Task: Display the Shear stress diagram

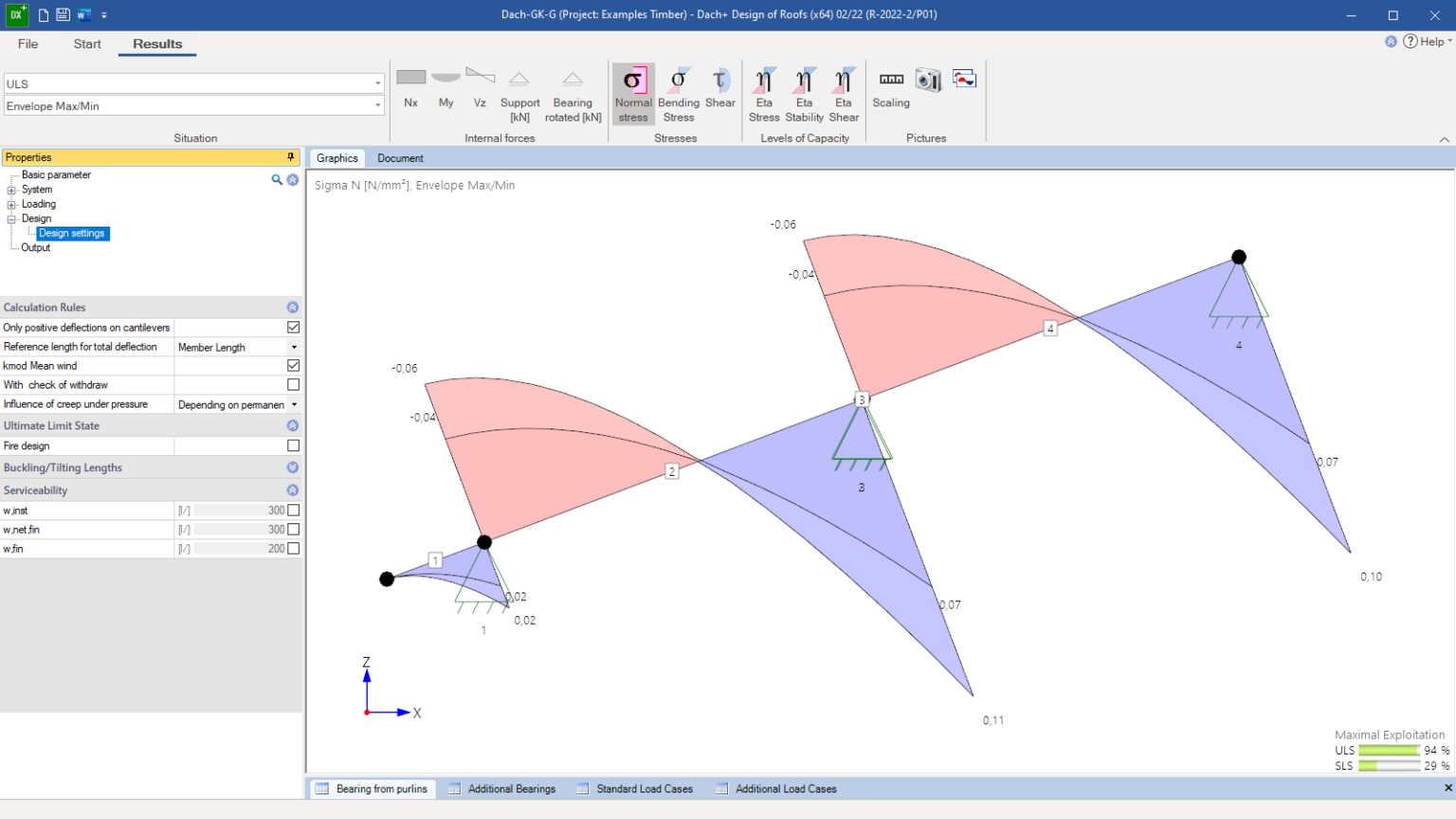Action: click(719, 89)
